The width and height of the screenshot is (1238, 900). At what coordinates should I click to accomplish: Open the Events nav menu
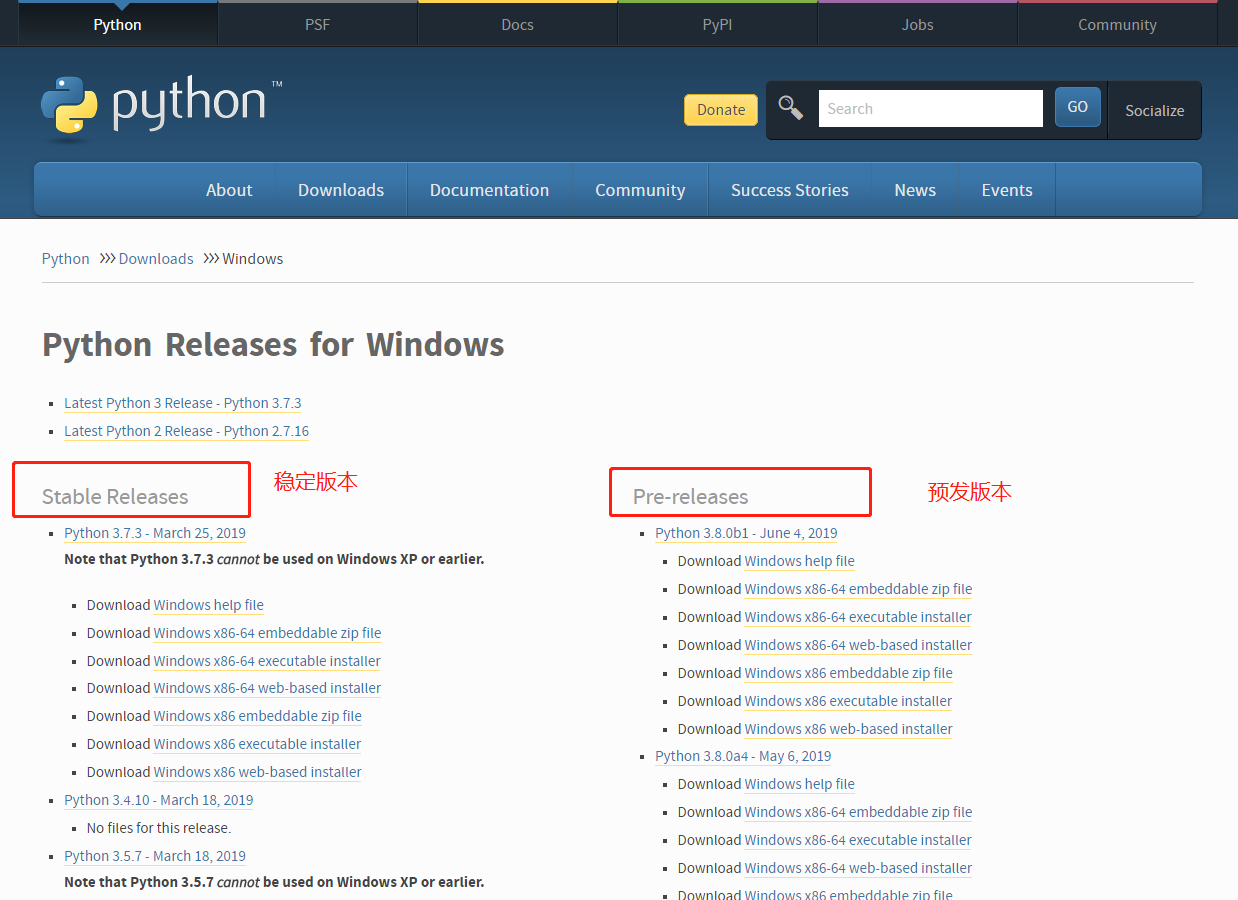click(x=1007, y=190)
